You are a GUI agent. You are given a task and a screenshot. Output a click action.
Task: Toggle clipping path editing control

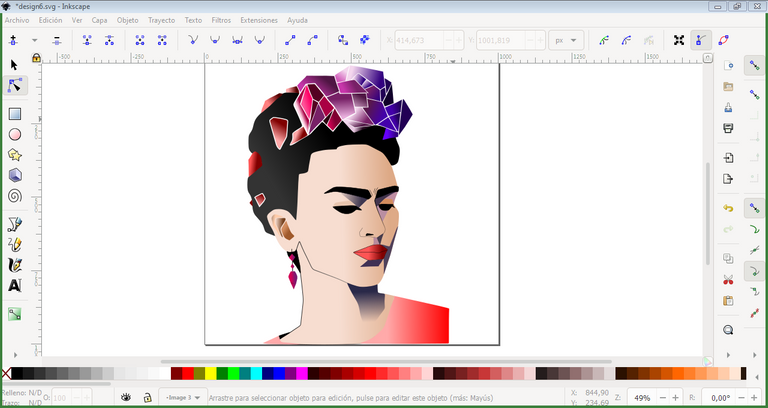click(604, 40)
